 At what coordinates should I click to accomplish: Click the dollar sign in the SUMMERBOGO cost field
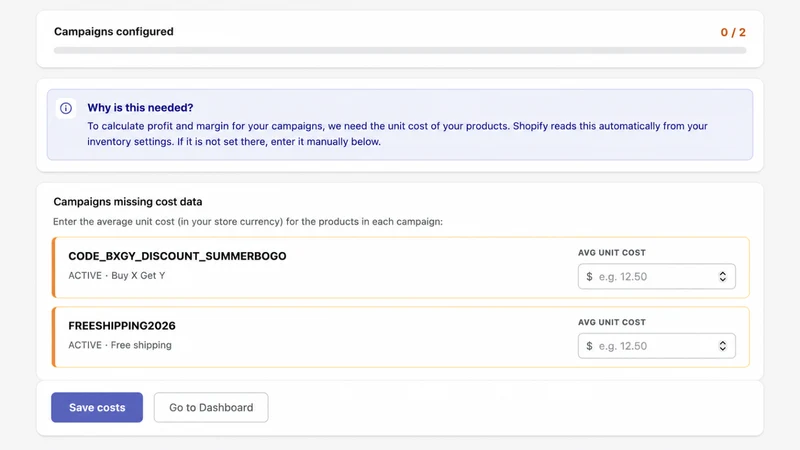click(x=589, y=277)
